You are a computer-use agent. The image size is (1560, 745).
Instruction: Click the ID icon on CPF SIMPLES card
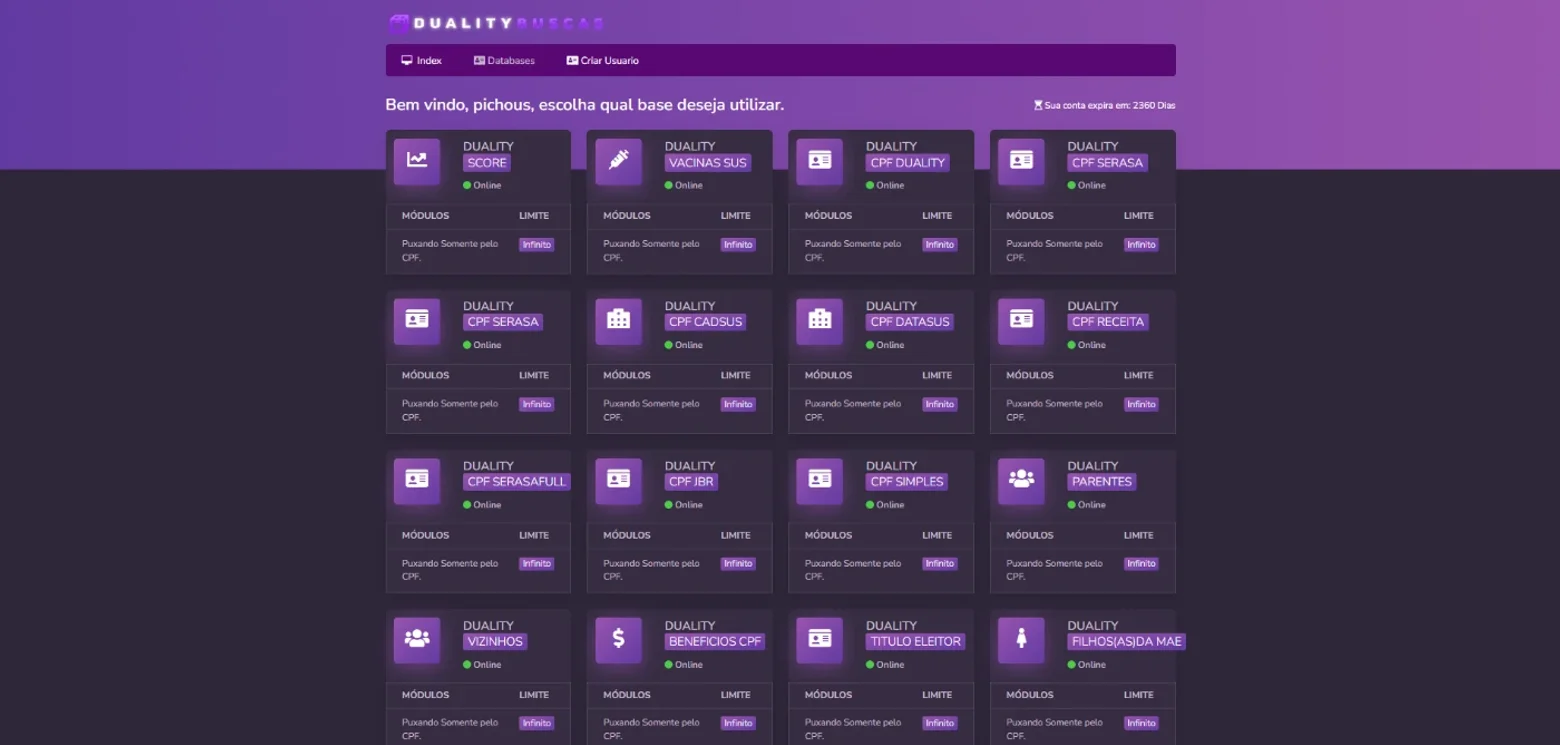tap(820, 481)
